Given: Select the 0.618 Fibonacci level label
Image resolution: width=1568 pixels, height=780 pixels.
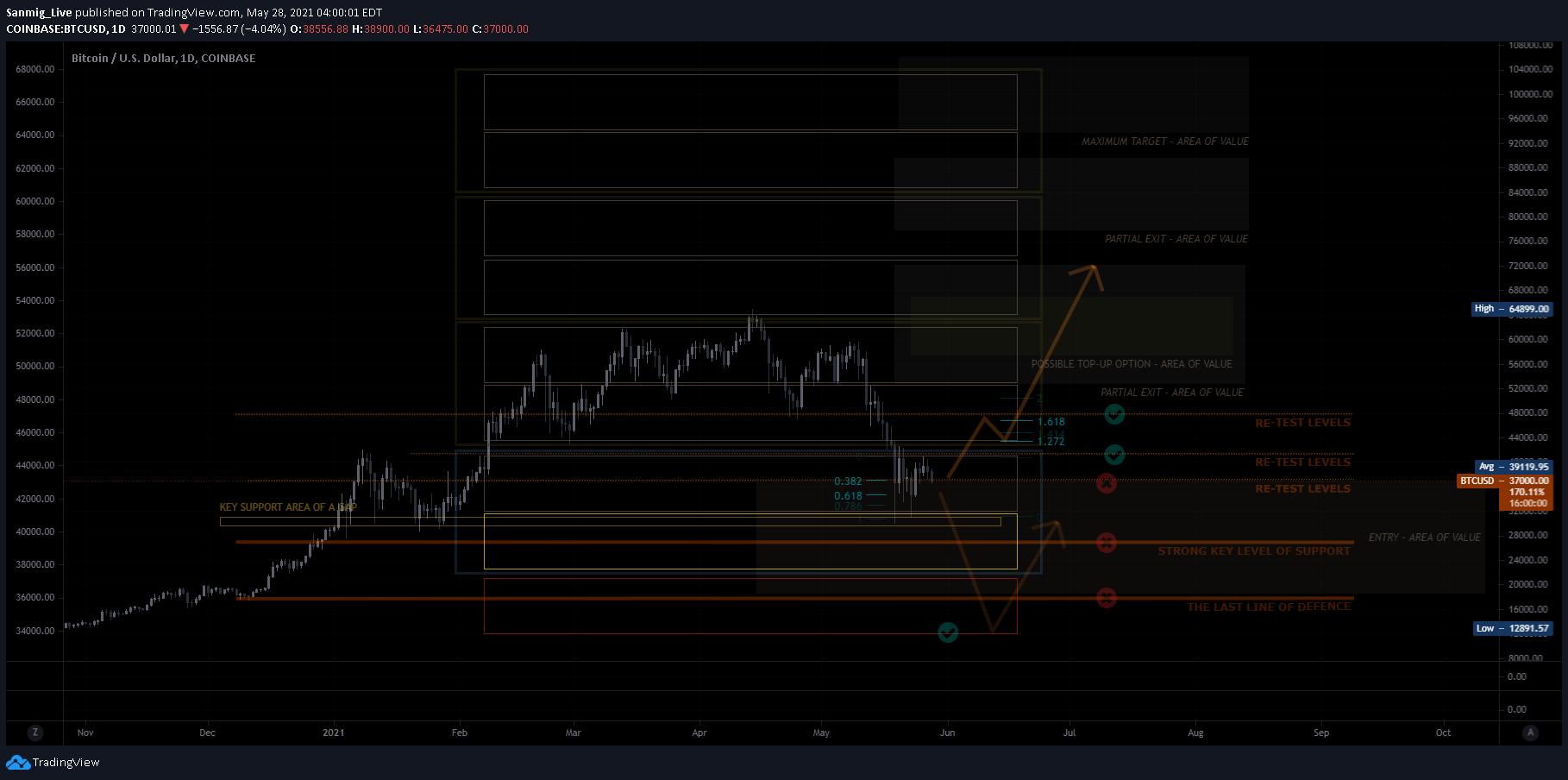Looking at the screenshot, I should coord(848,496).
